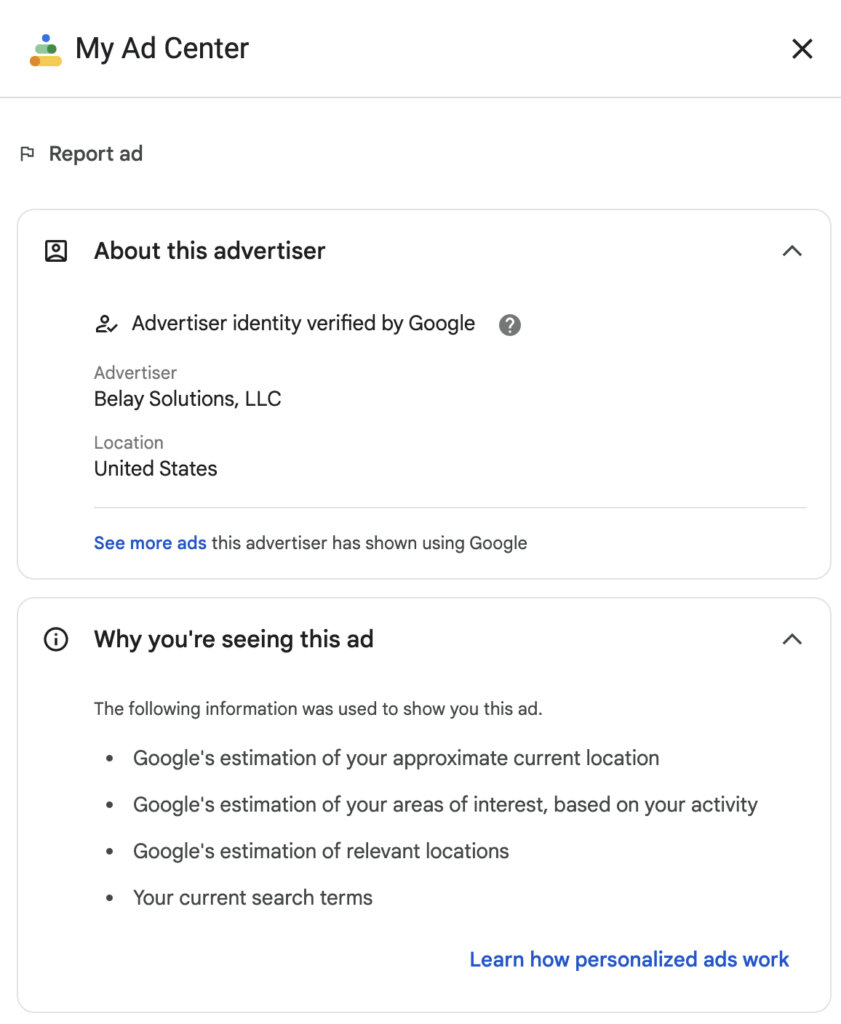Click the About this advertiser header
841x1024 pixels.
pyautogui.click(x=209, y=251)
